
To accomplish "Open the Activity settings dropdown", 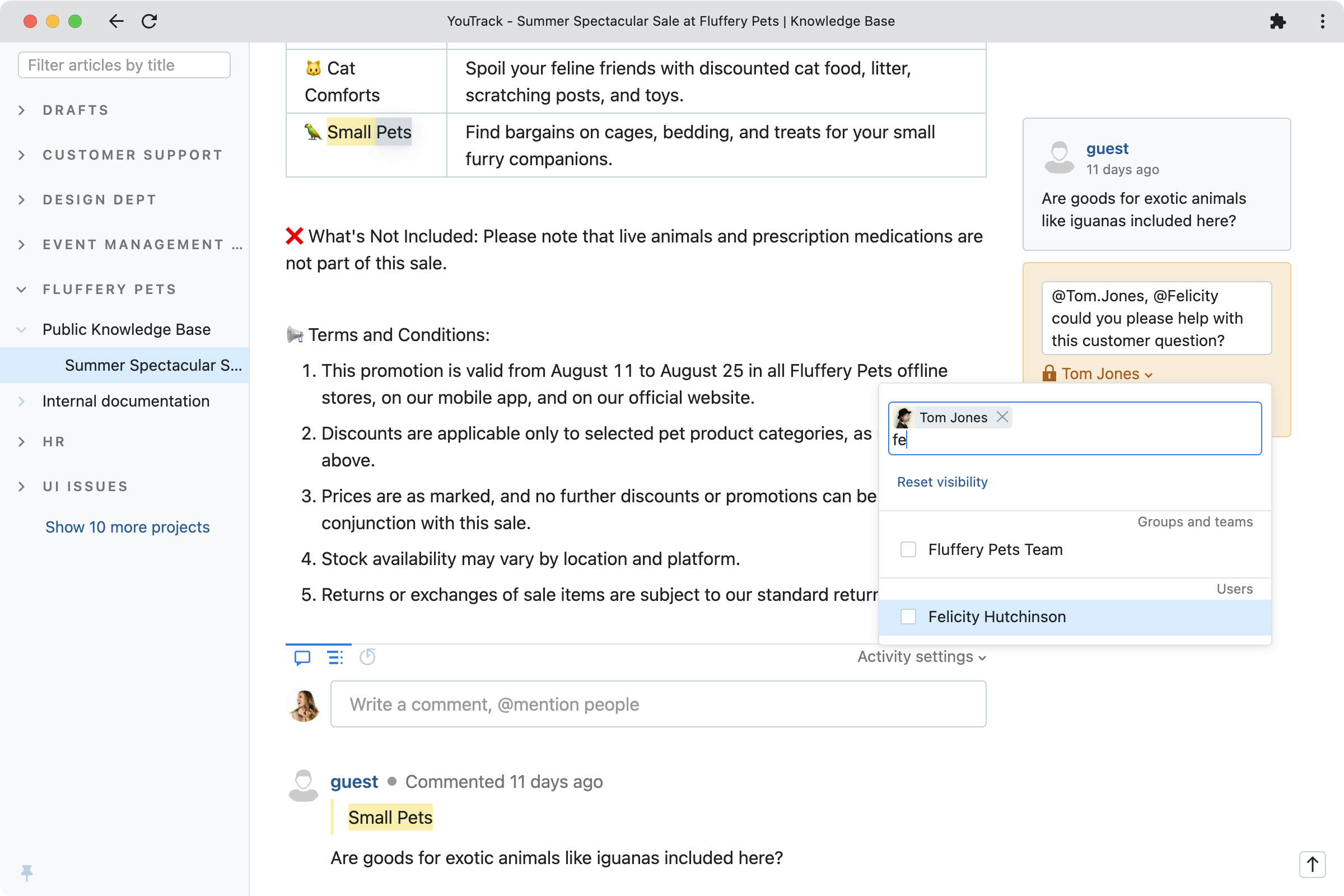I will click(x=922, y=656).
